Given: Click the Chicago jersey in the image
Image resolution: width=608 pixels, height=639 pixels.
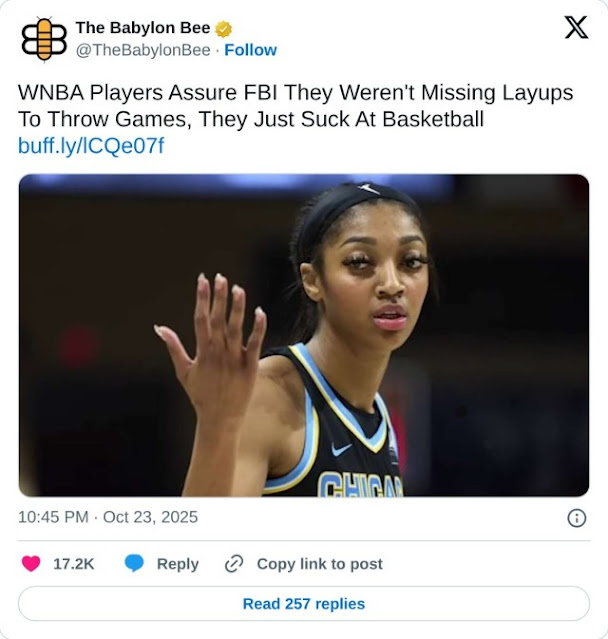Looking at the screenshot, I should 334,432.
